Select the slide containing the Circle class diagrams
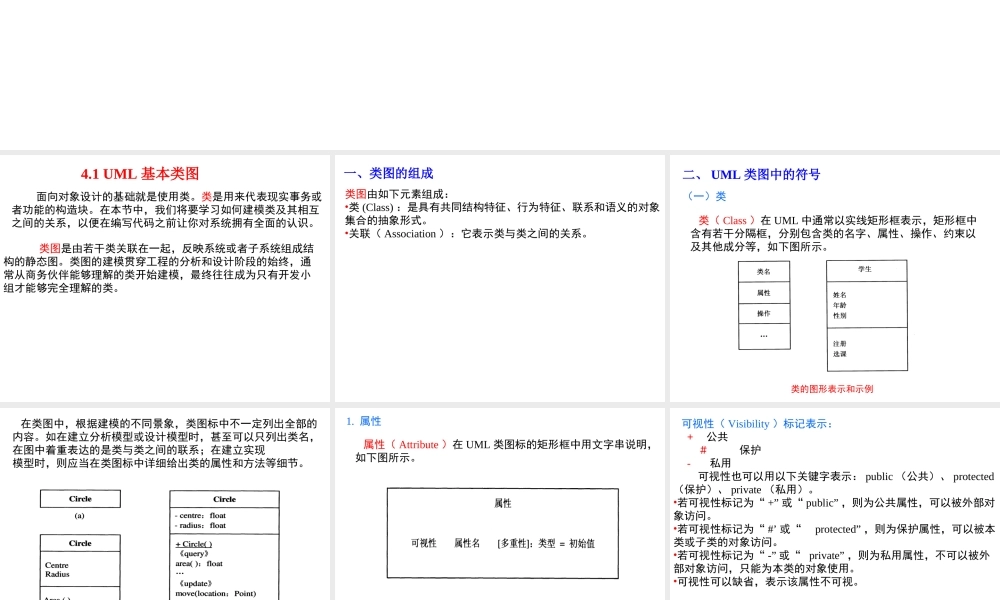 click(x=165, y=500)
